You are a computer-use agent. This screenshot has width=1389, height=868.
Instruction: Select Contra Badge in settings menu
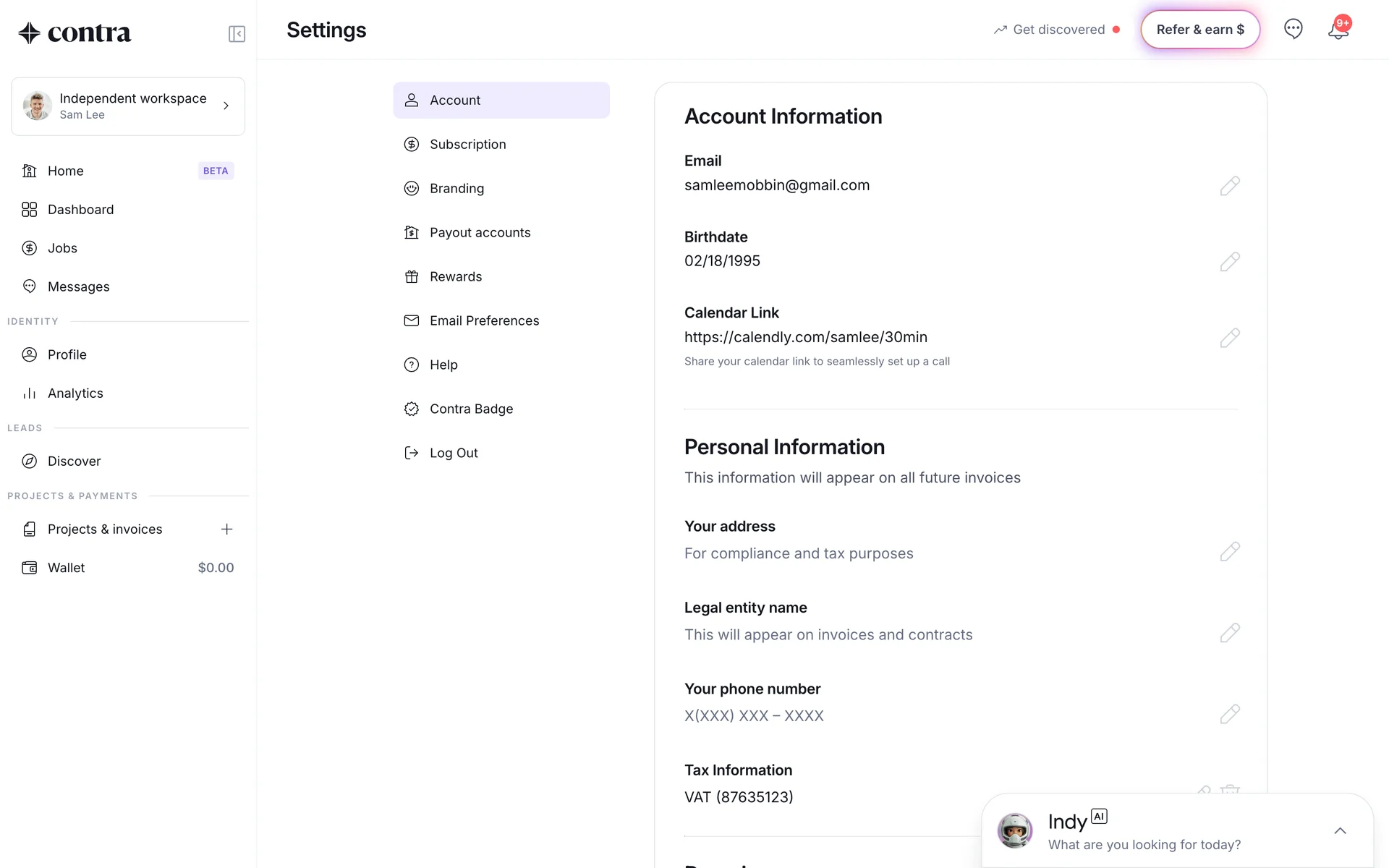click(471, 409)
